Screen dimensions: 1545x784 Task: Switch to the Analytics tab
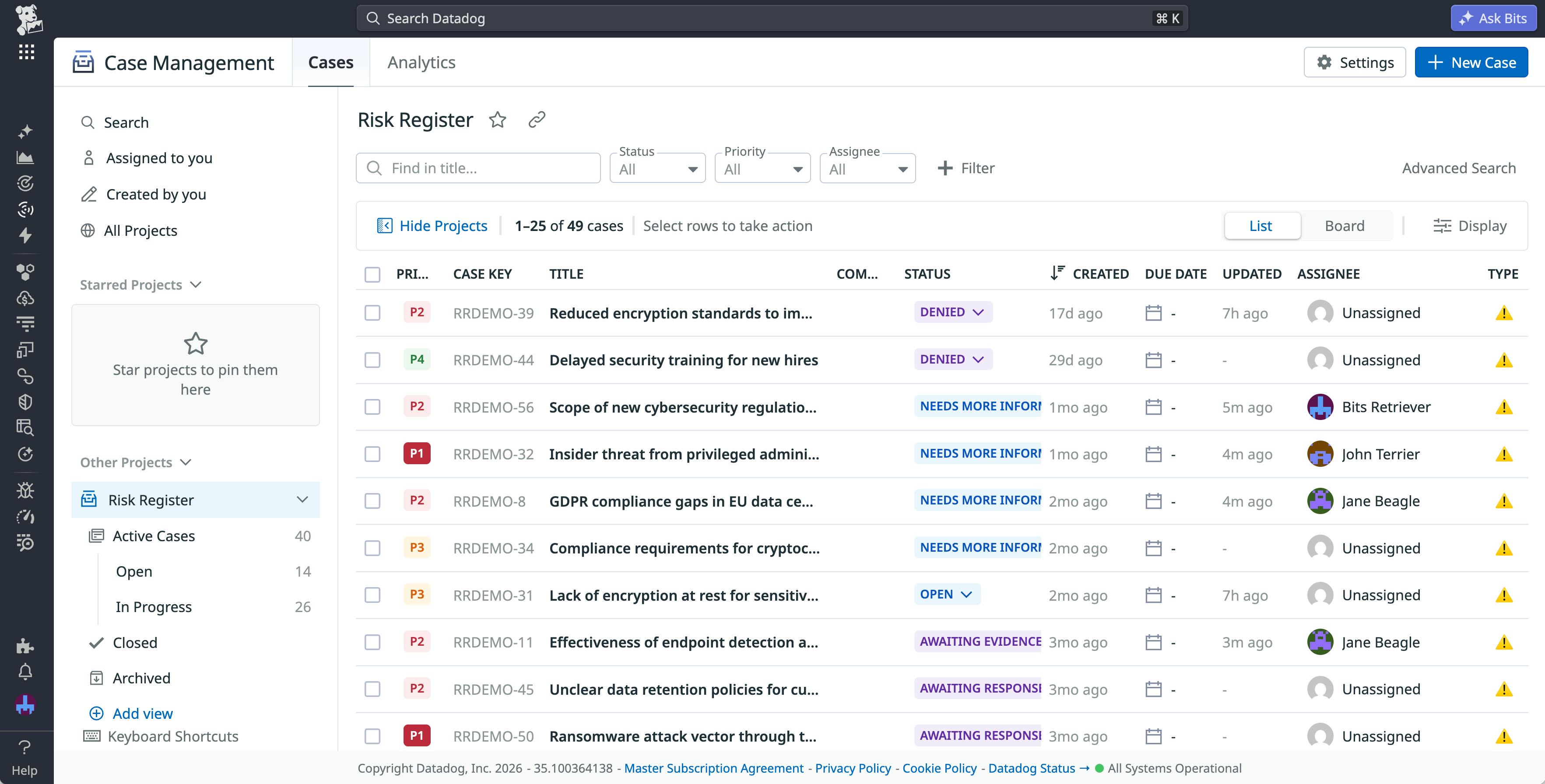(421, 62)
